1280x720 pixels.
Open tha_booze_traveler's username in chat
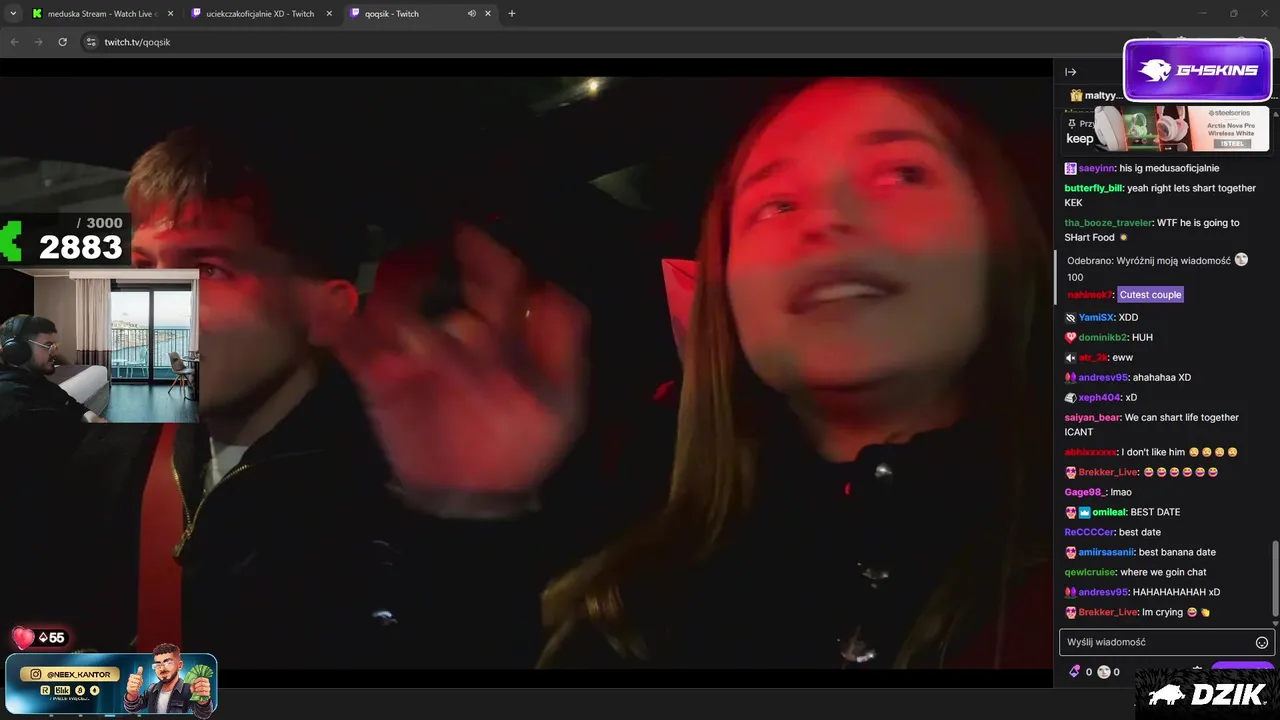pos(1108,223)
